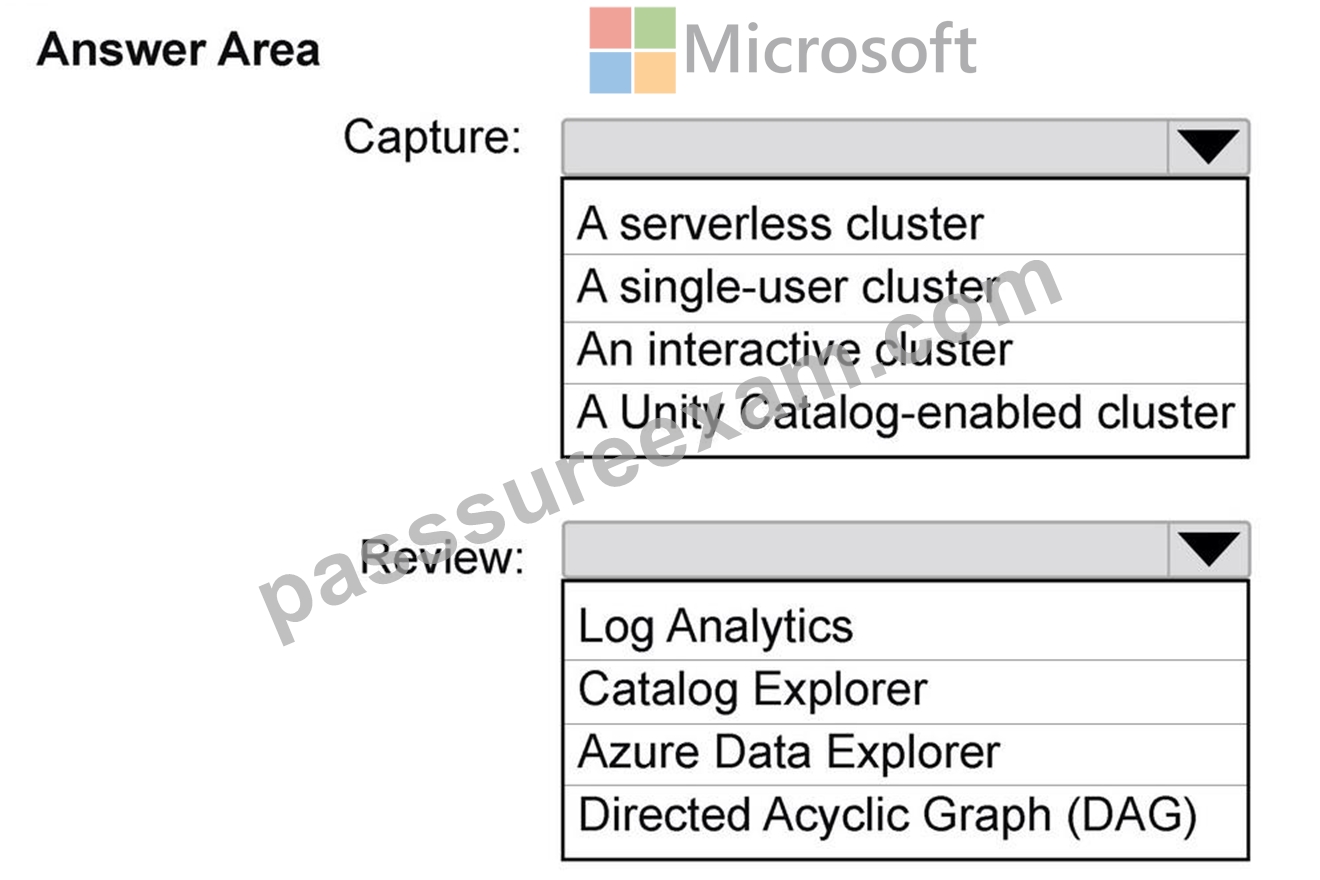Click the empty Capture combo box field
1320x880 pixels.
[866, 148]
